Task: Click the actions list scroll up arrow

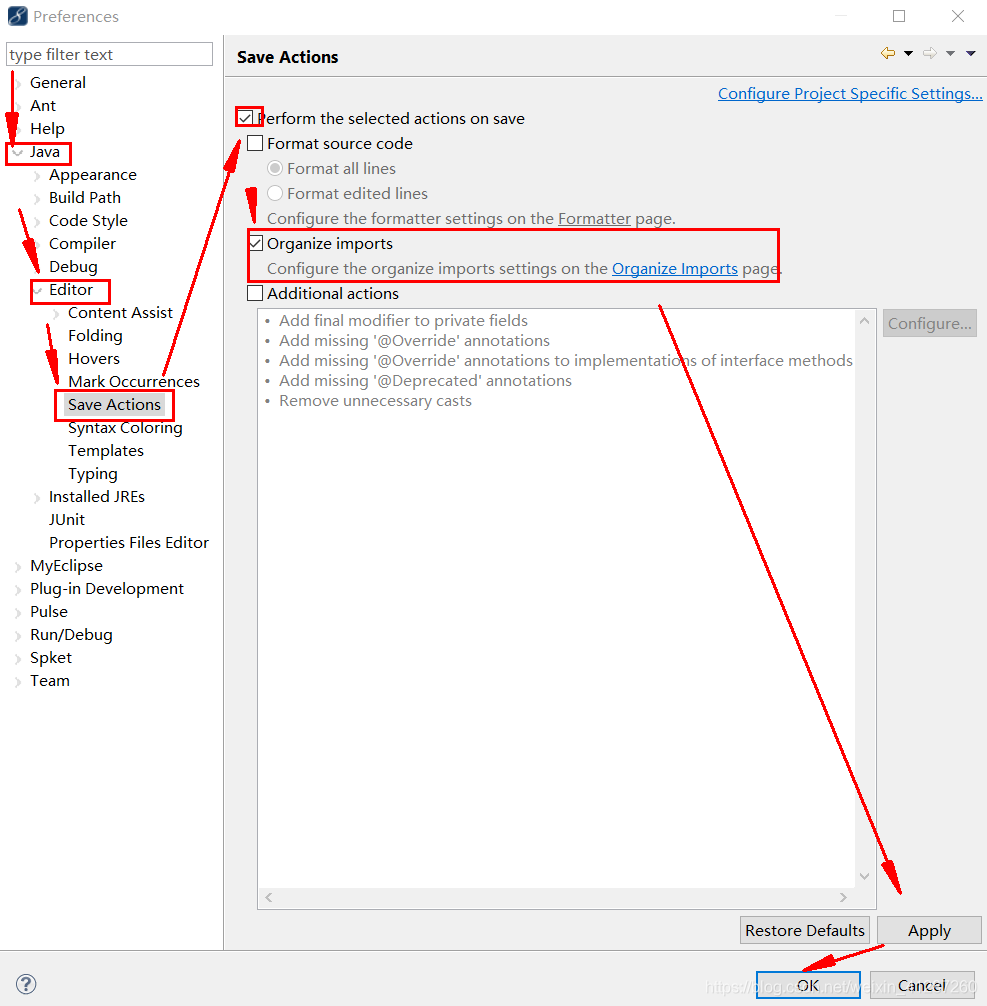Action: [x=864, y=320]
